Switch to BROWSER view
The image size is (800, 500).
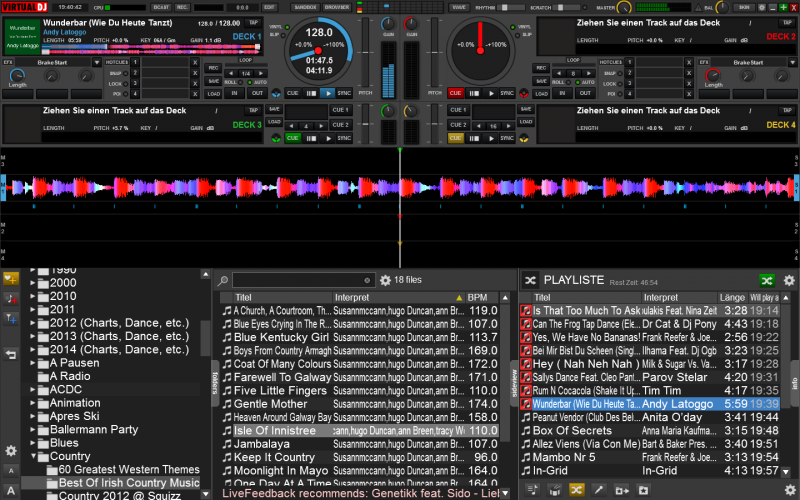(x=337, y=7)
